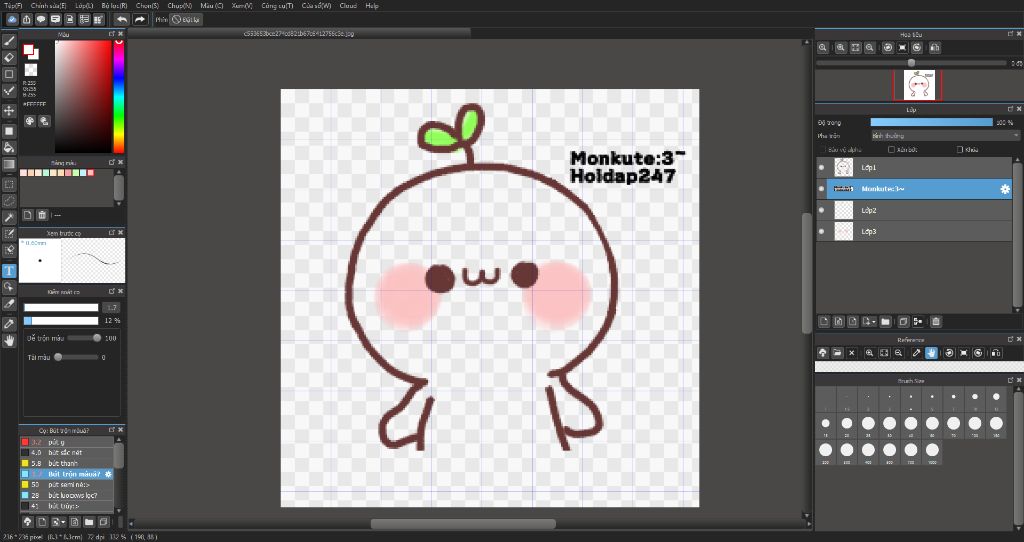This screenshot has height=542, width=1024.
Task: Open the Bộ lọc(R) menu
Action: (x=114, y=6)
